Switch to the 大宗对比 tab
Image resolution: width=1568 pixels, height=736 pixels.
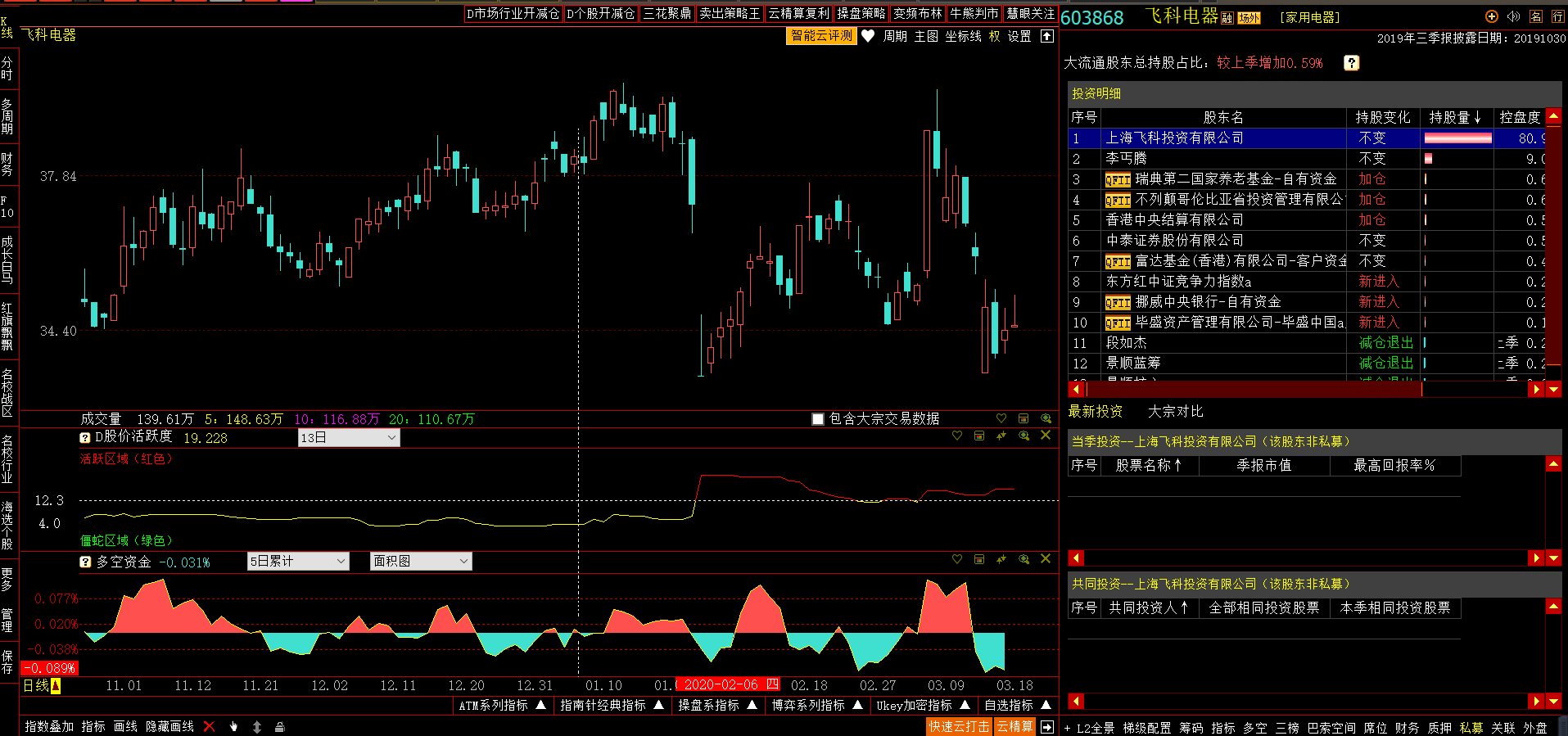[1175, 411]
